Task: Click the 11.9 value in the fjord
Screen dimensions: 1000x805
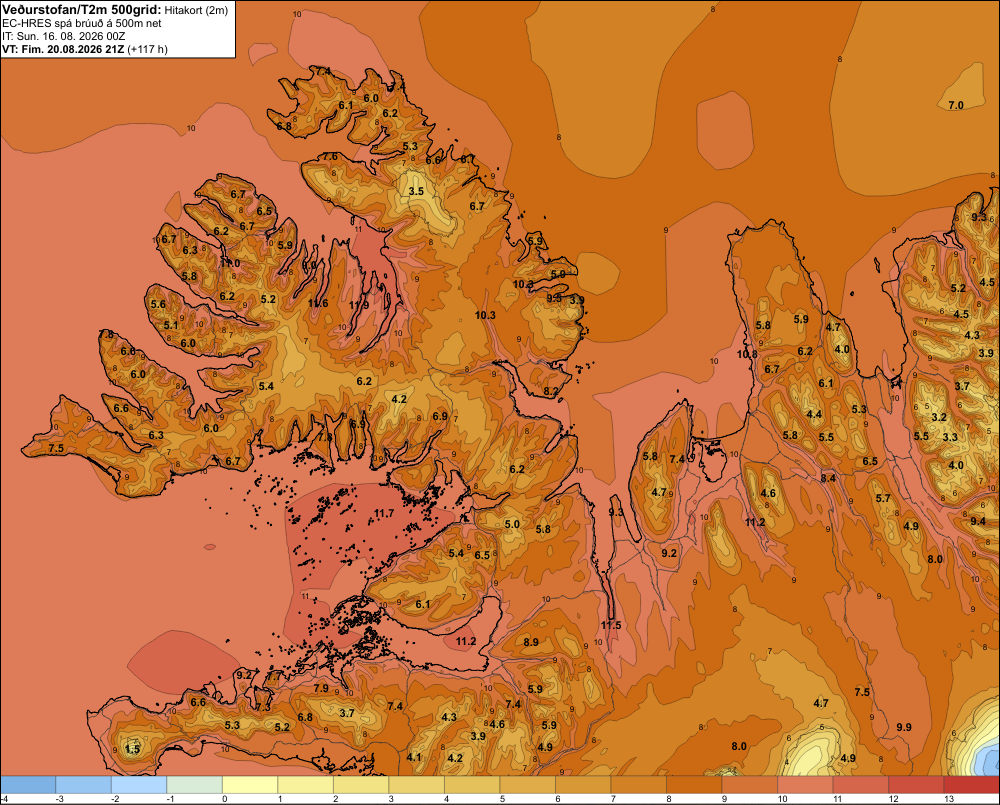Action: click(x=359, y=305)
